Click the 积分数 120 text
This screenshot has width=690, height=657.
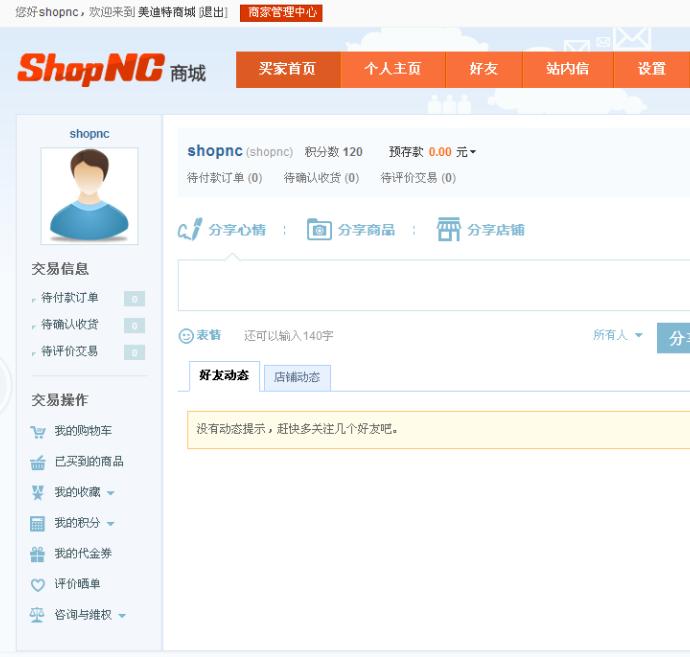pyautogui.click(x=334, y=152)
